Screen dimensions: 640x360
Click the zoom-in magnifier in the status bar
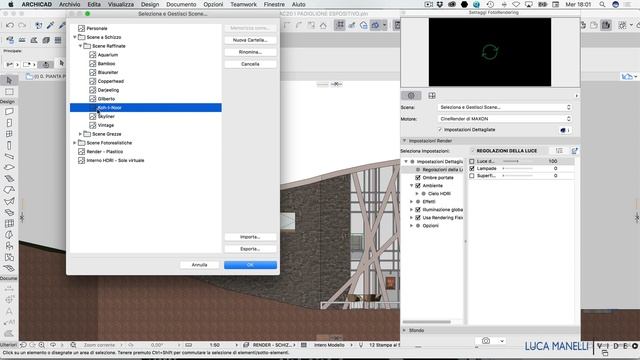click(x=42, y=345)
